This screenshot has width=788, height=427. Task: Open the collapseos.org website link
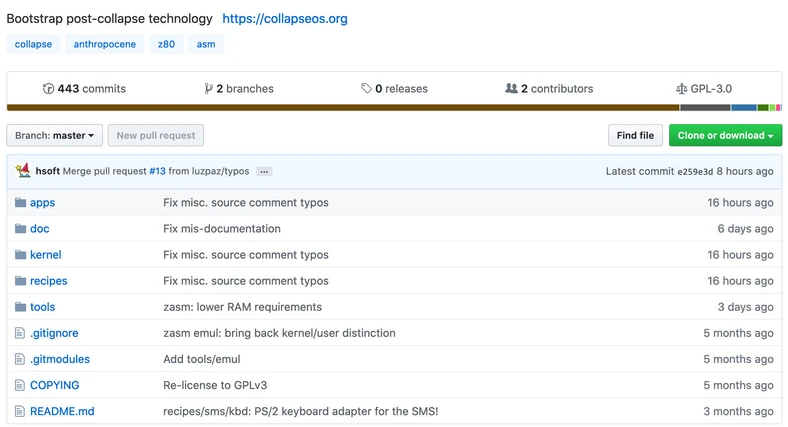tap(285, 19)
